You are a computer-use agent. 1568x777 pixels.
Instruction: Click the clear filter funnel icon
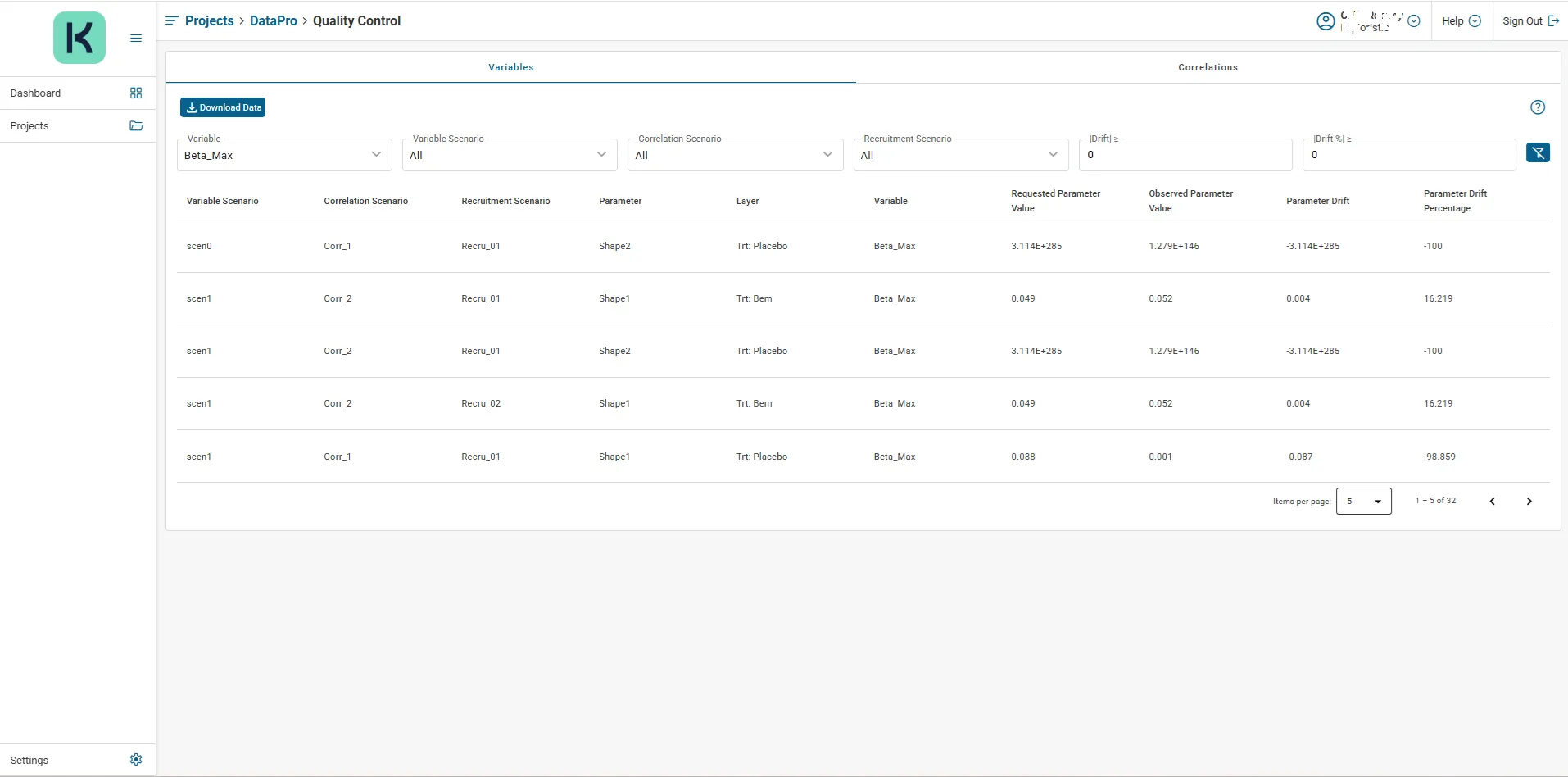click(1538, 153)
